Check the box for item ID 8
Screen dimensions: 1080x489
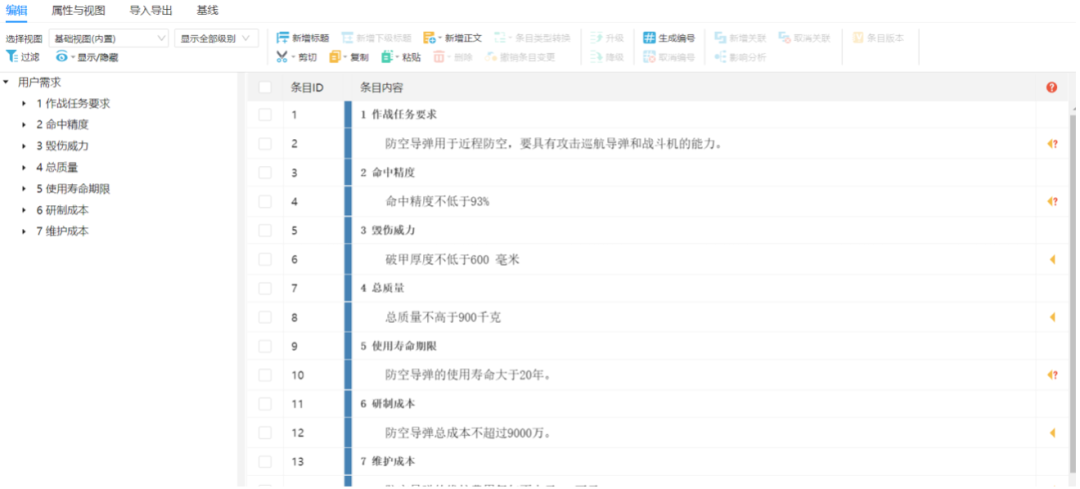[265, 318]
